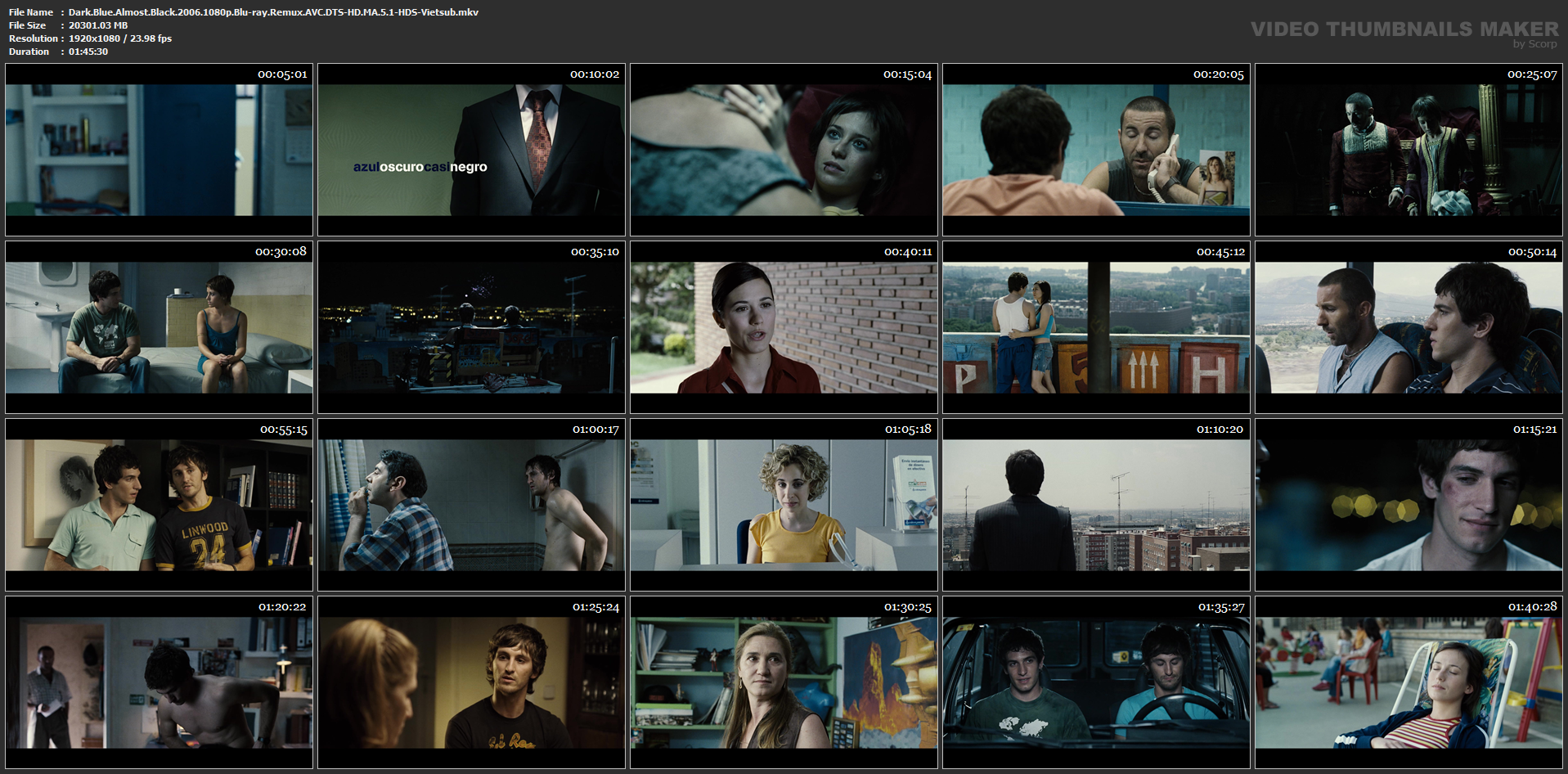Open the deck chair thumbnail at 01:40:28
The image size is (1568, 774).
coord(1409,682)
